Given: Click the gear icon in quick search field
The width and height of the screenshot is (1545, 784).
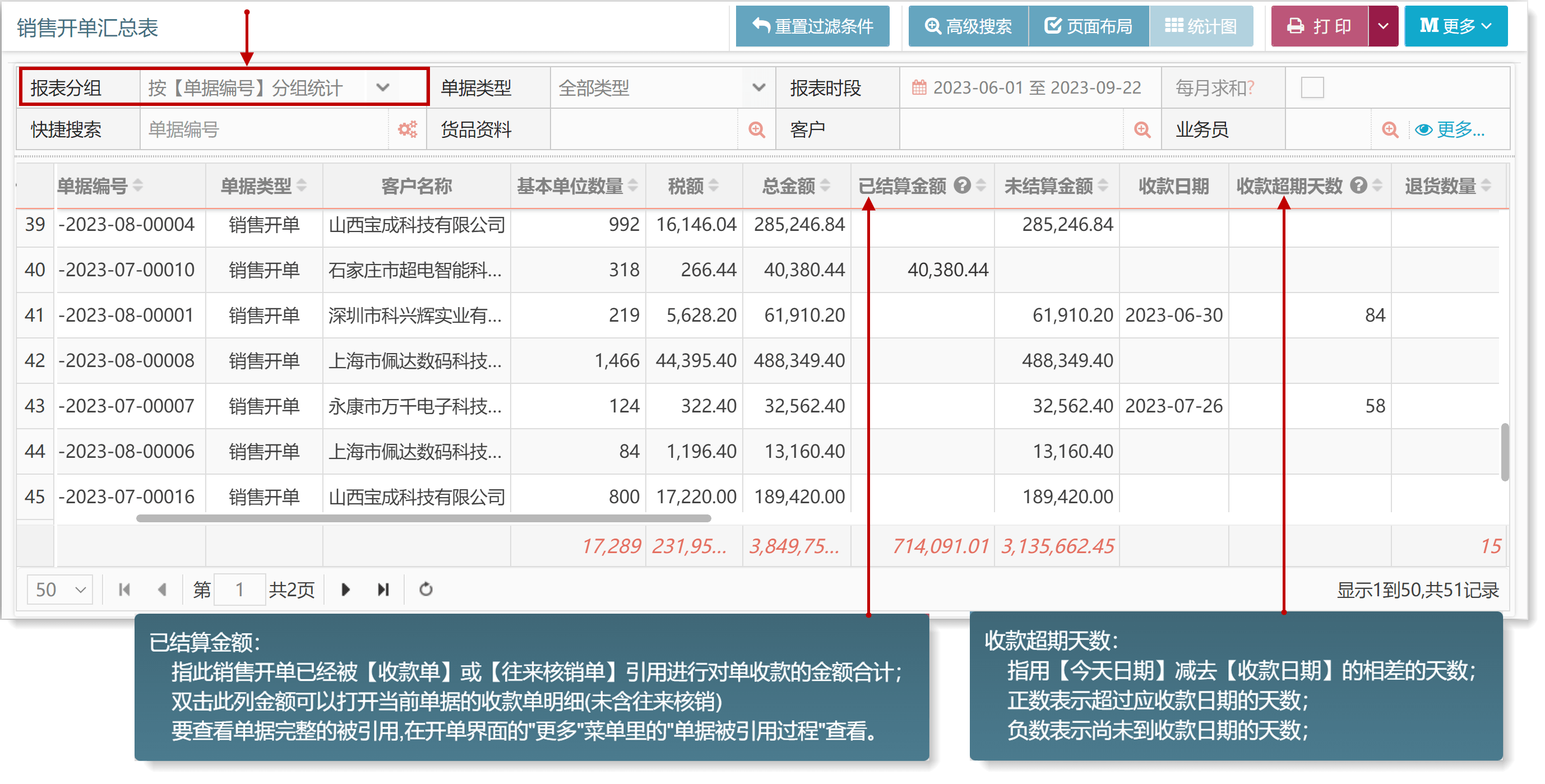Looking at the screenshot, I should 408,129.
